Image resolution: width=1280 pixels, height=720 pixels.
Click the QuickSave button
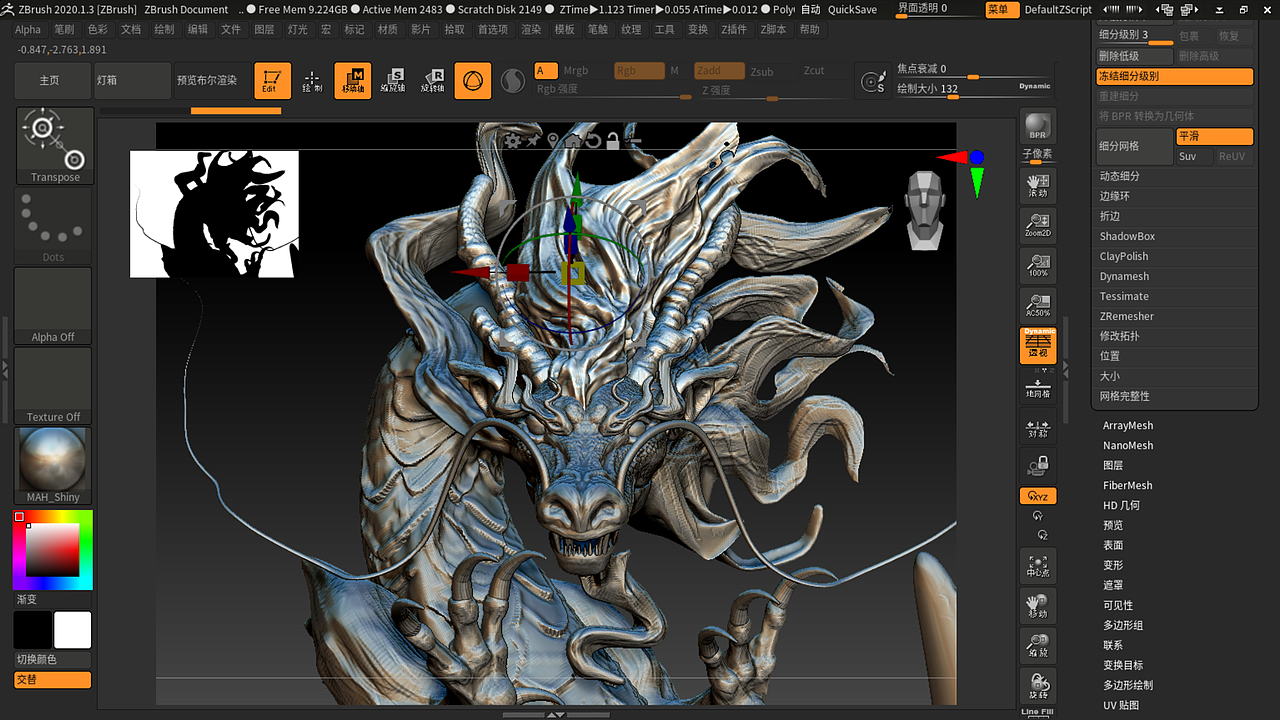852,9
